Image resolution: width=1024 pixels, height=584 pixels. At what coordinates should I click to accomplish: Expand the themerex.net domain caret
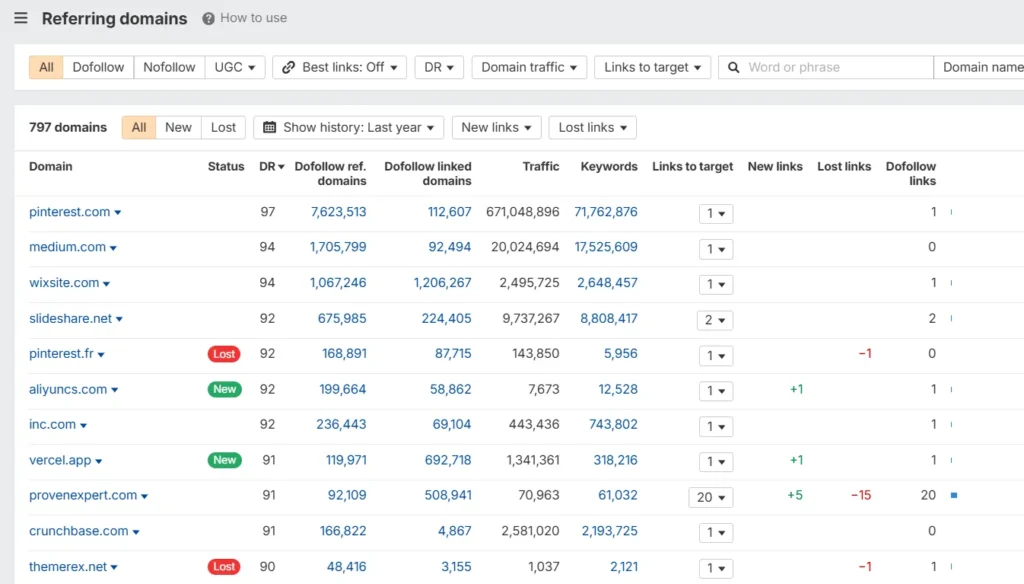click(114, 568)
